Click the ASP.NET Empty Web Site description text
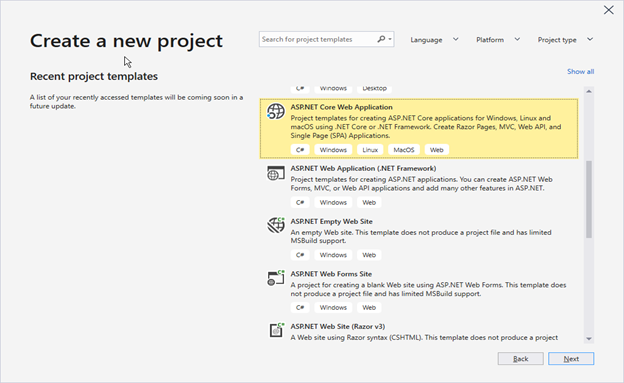Viewport: 624px width, 383px height. [421, 236]
